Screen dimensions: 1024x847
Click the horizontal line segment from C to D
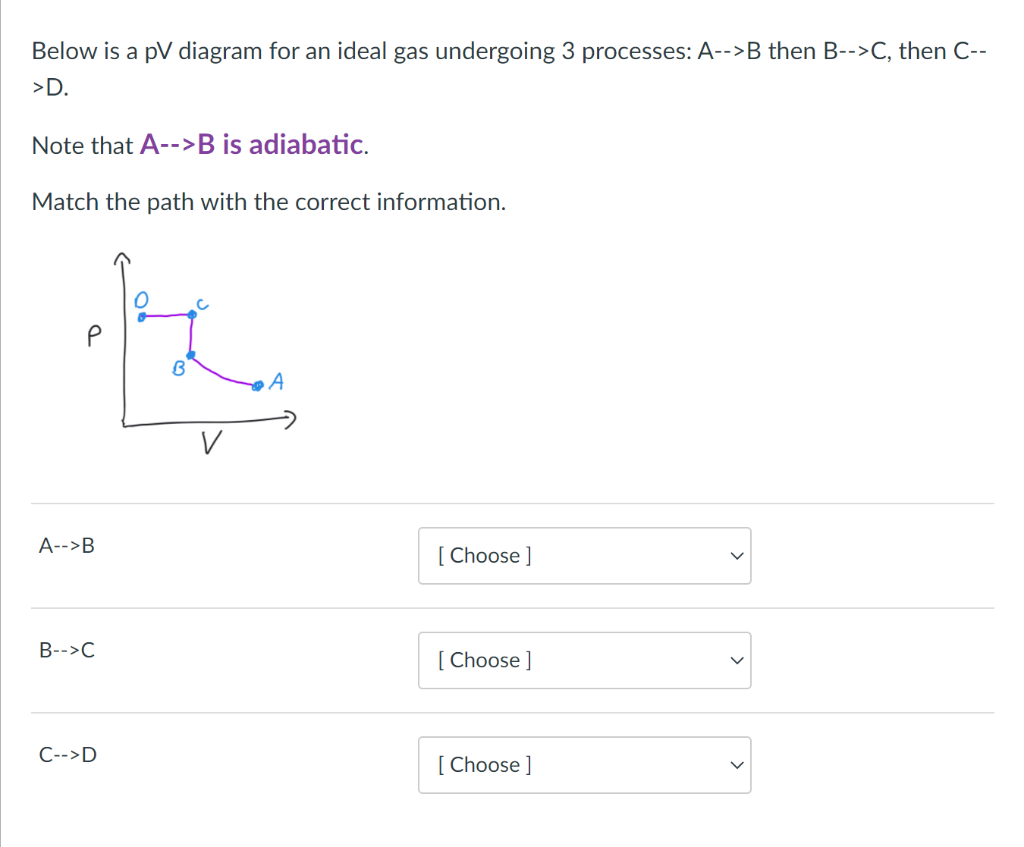pyautogui.click(x=167, y=315)
